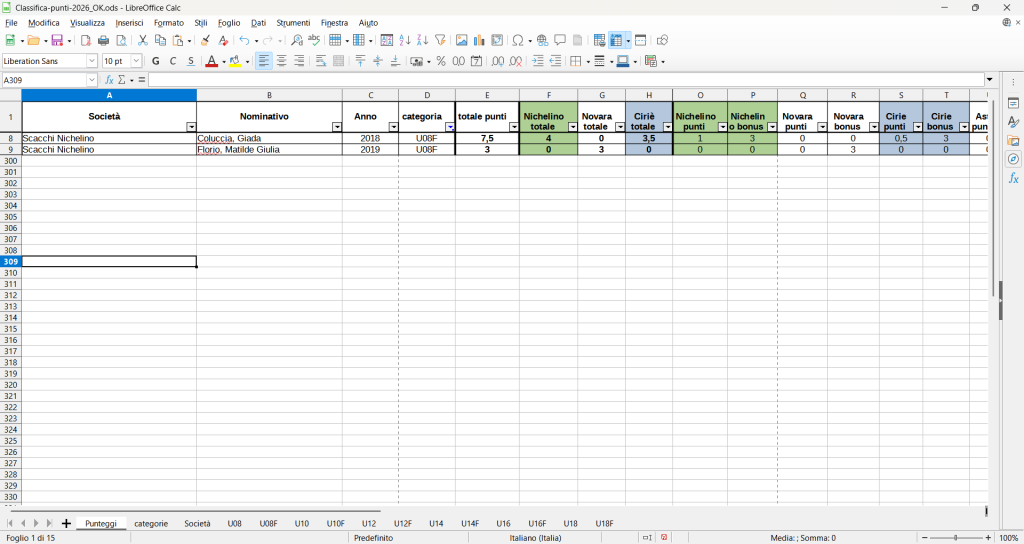Click the column A header
Image resolution: width=1024 pixels, height=544 pixels.
click(x=109, y=95)
